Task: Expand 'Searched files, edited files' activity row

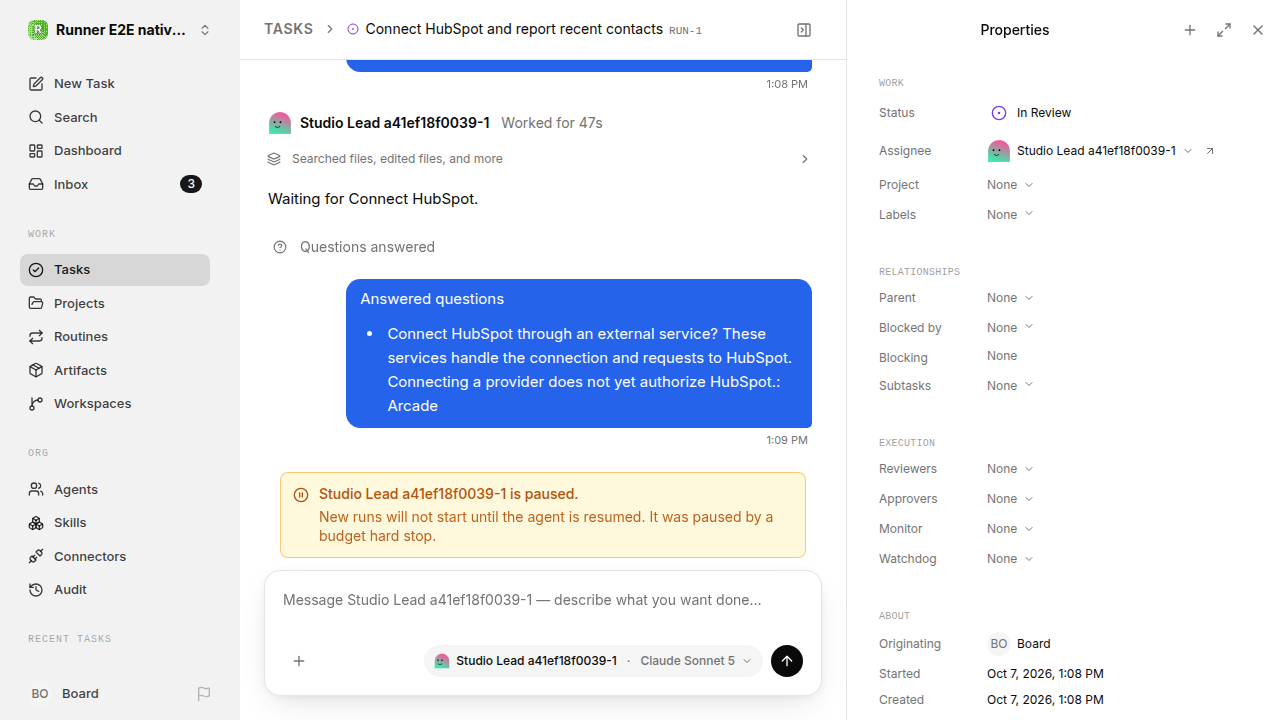Action: click(x=540, y=159)
